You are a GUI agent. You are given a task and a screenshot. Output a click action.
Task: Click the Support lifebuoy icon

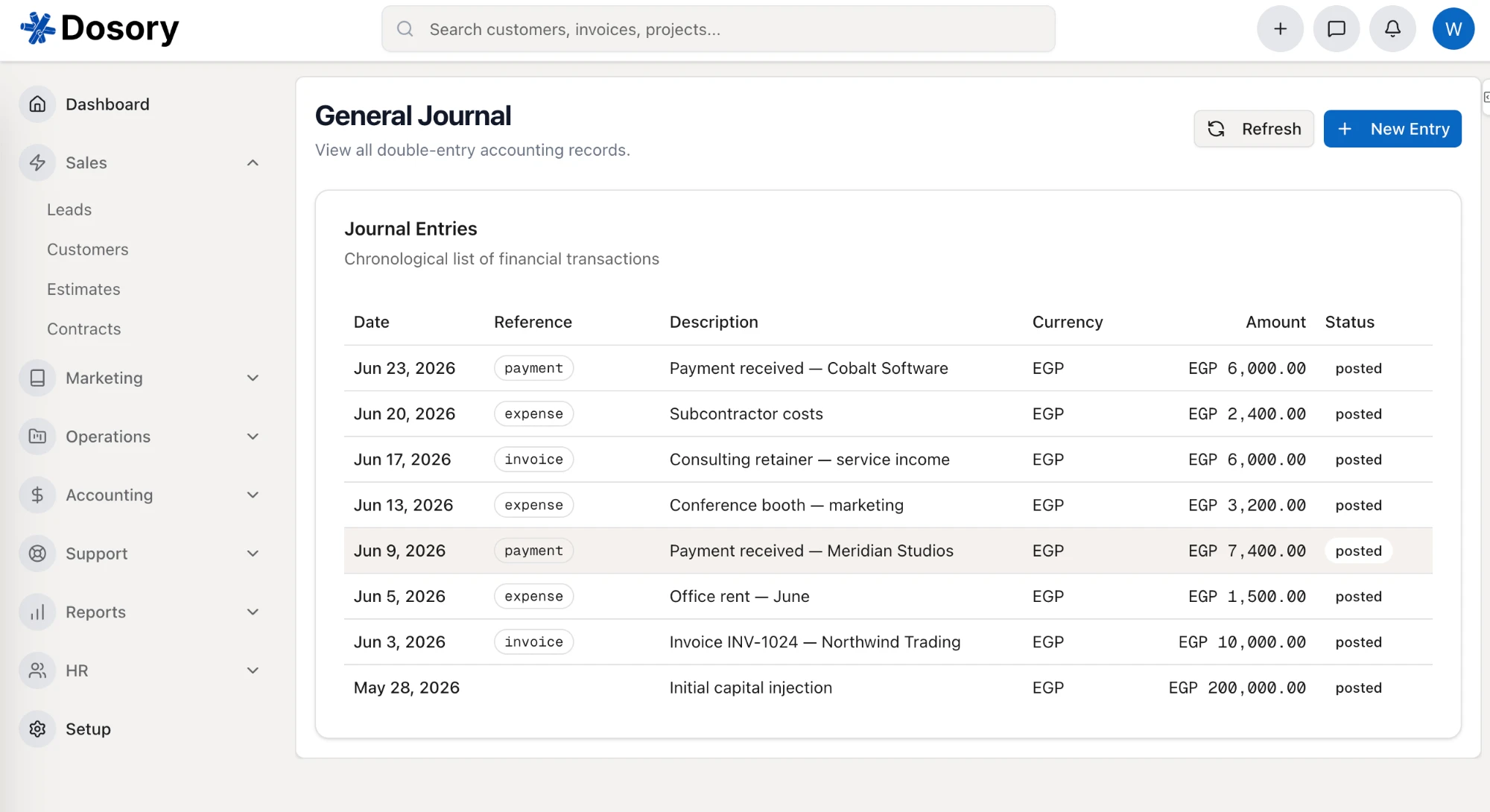click(37, 554)
